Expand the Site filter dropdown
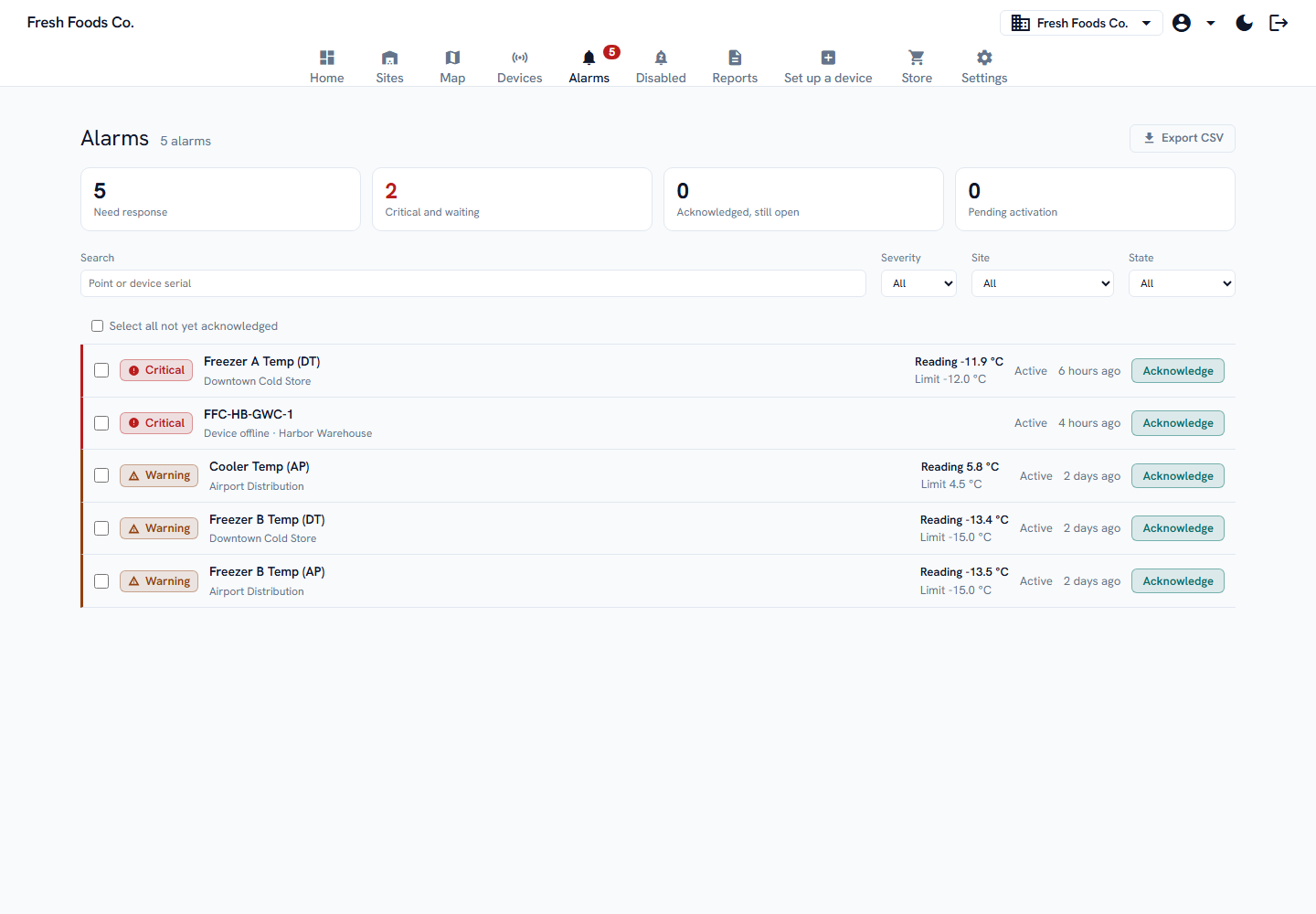 pyautogui.click(x=1043, y=283)
